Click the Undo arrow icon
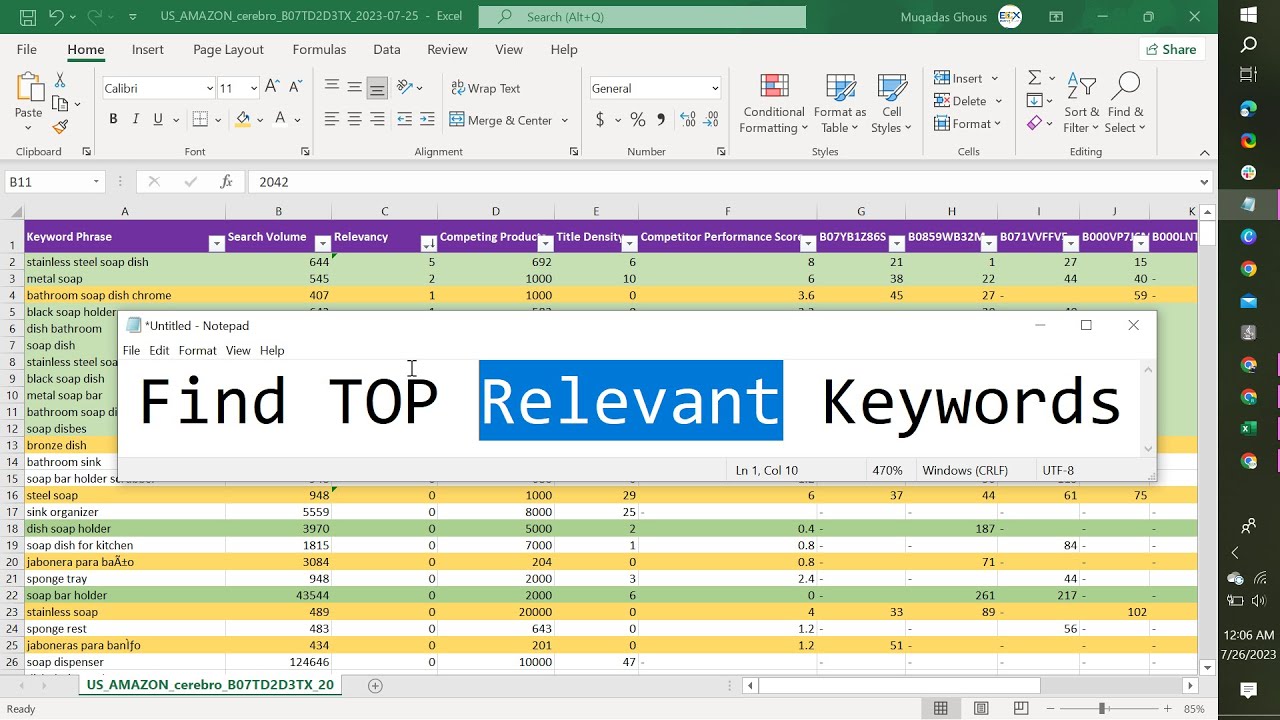 pyautogui.click(x=56, y=17)
